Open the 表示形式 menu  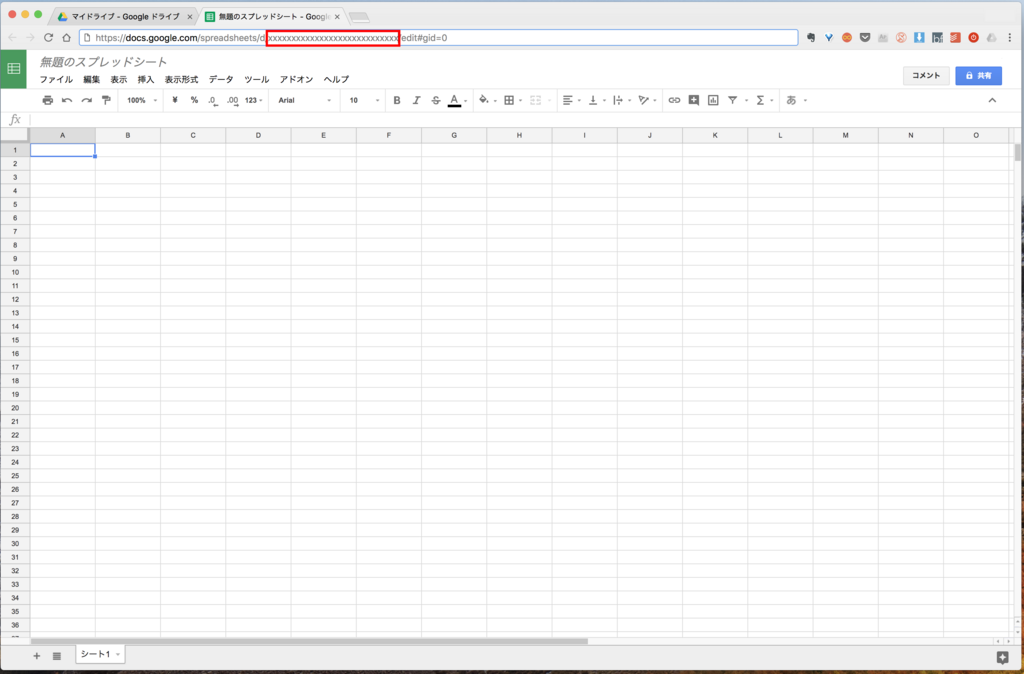pyautogui.click(x=181, y=80)
